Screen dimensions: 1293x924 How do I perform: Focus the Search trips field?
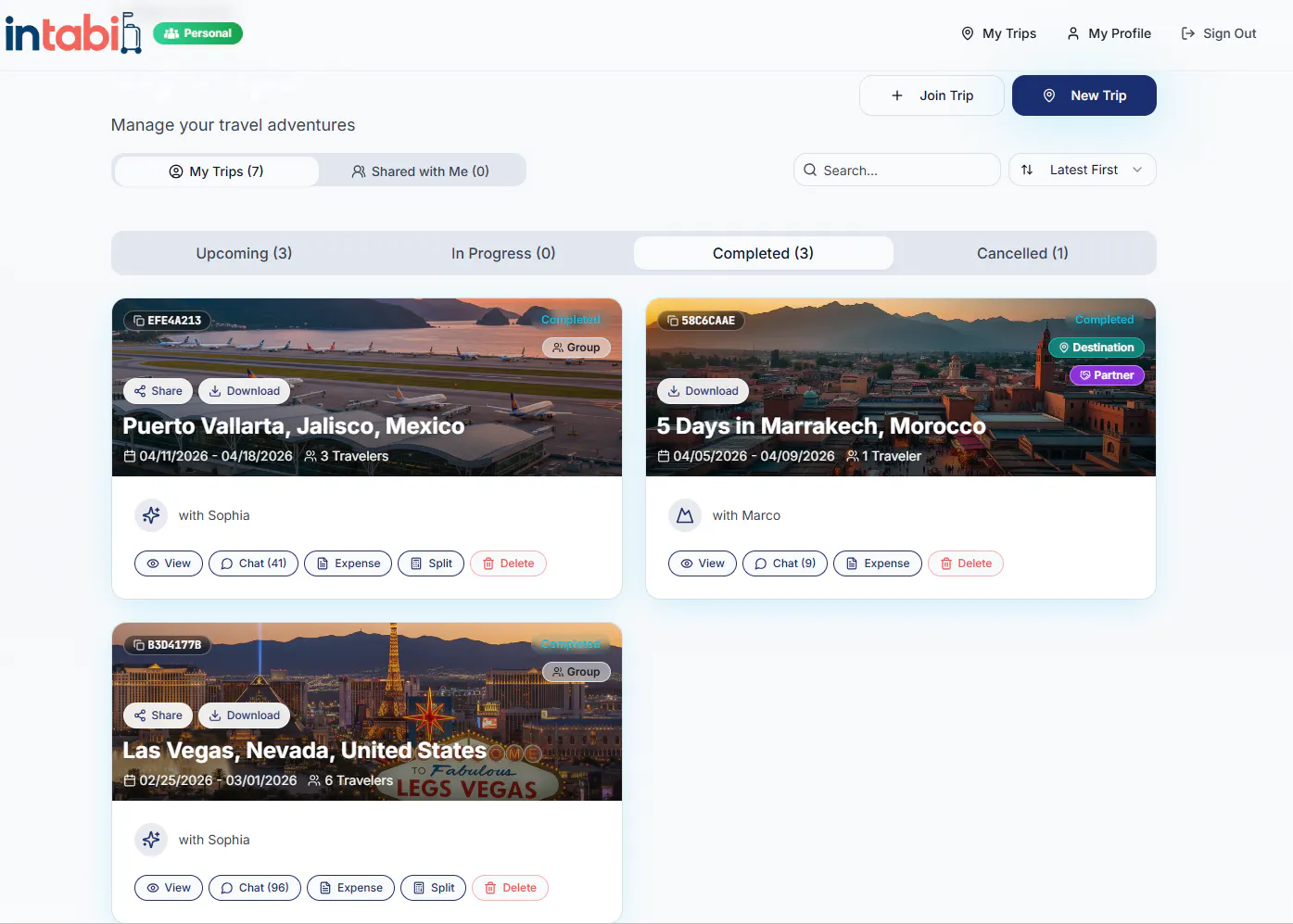coord(897,170)
